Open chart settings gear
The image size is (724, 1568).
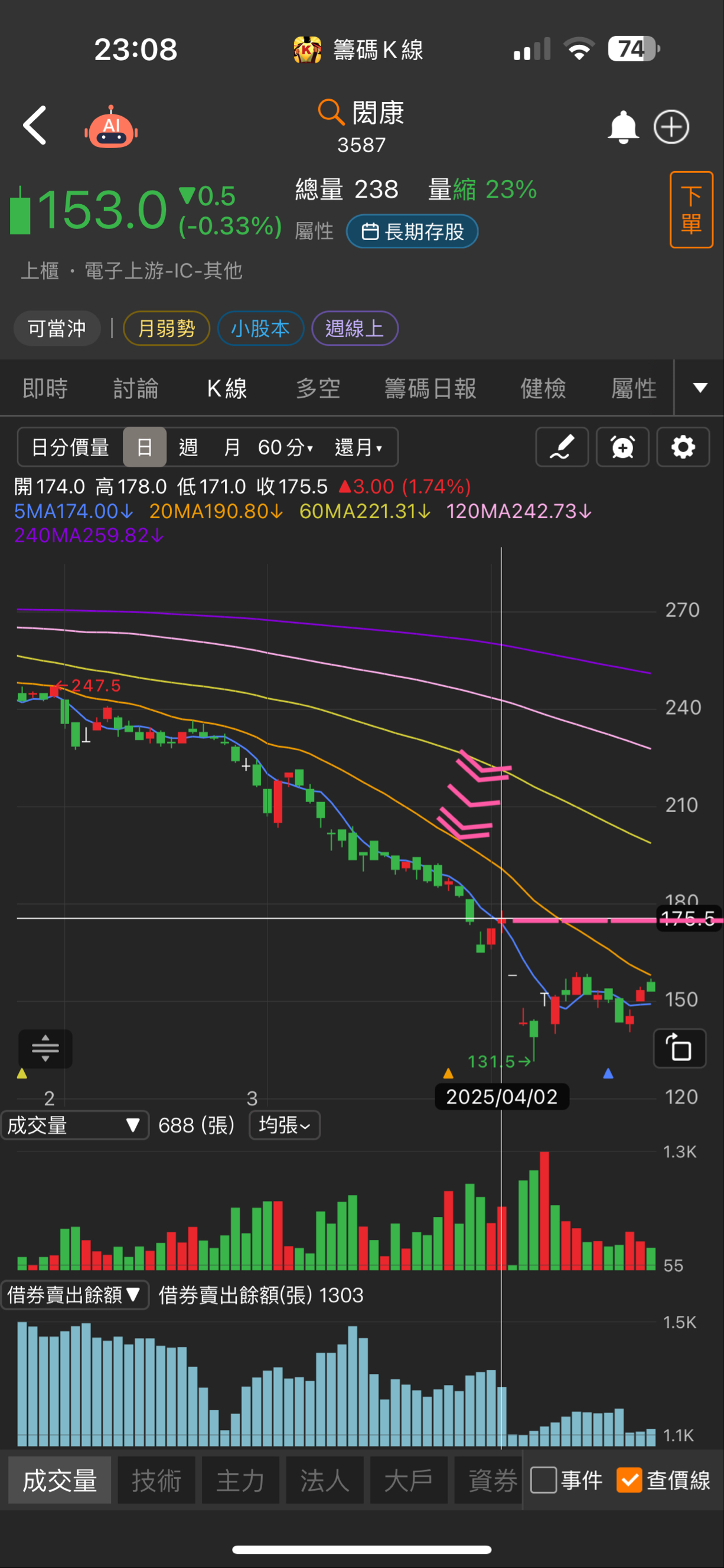(683, 447)
